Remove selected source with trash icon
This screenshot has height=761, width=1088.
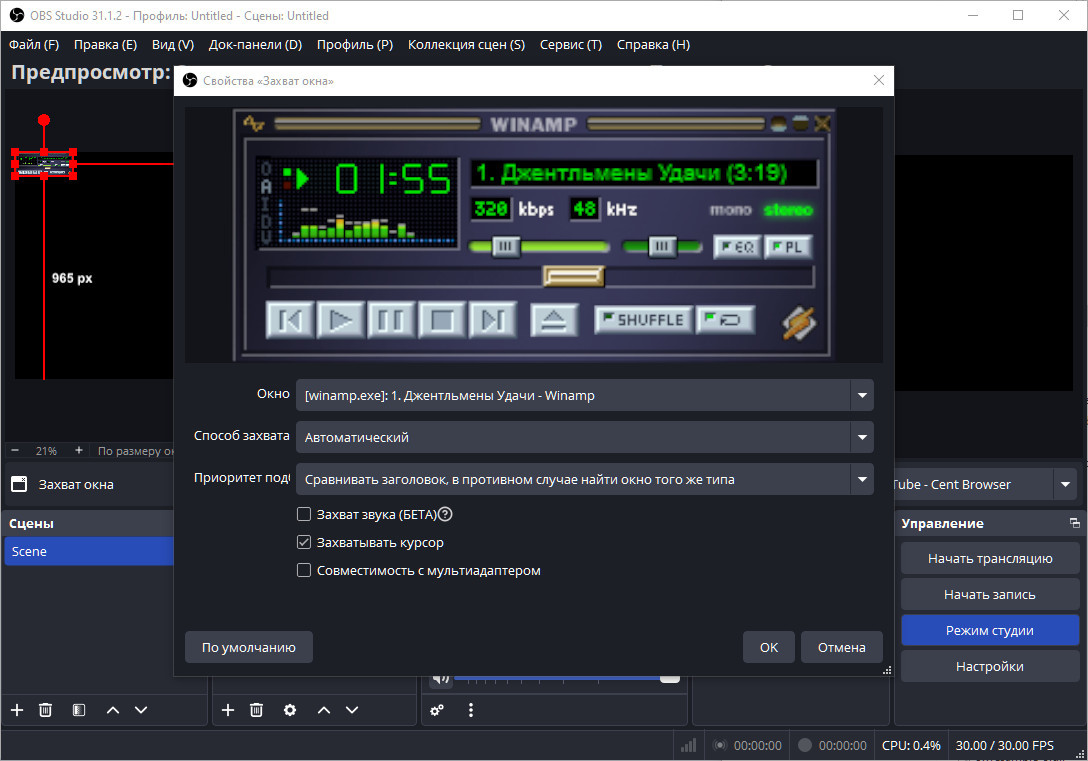tap(256, 710)
